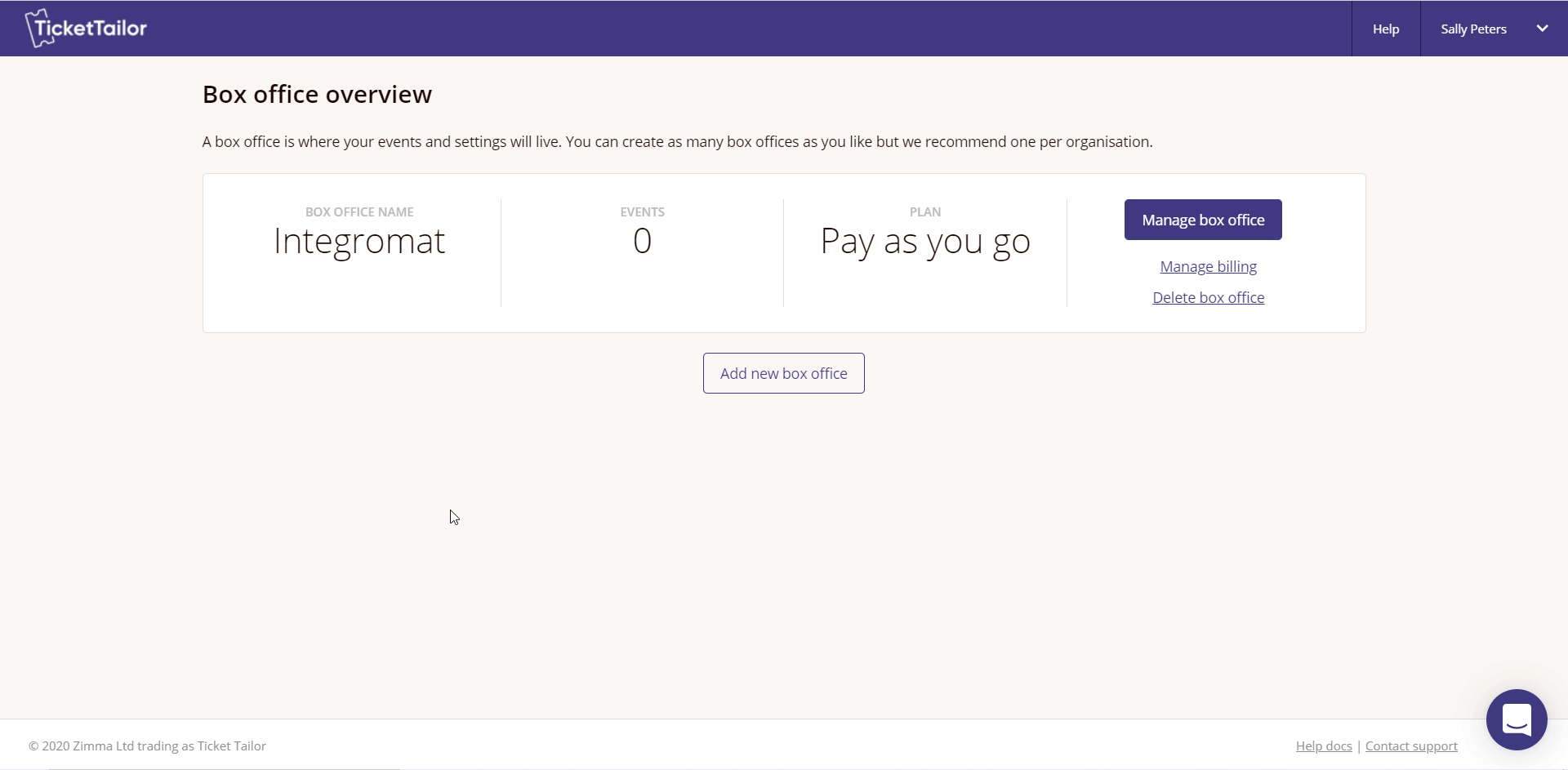
Task: Click the TicketTailor logo
Action: click(x=86, y=29)
